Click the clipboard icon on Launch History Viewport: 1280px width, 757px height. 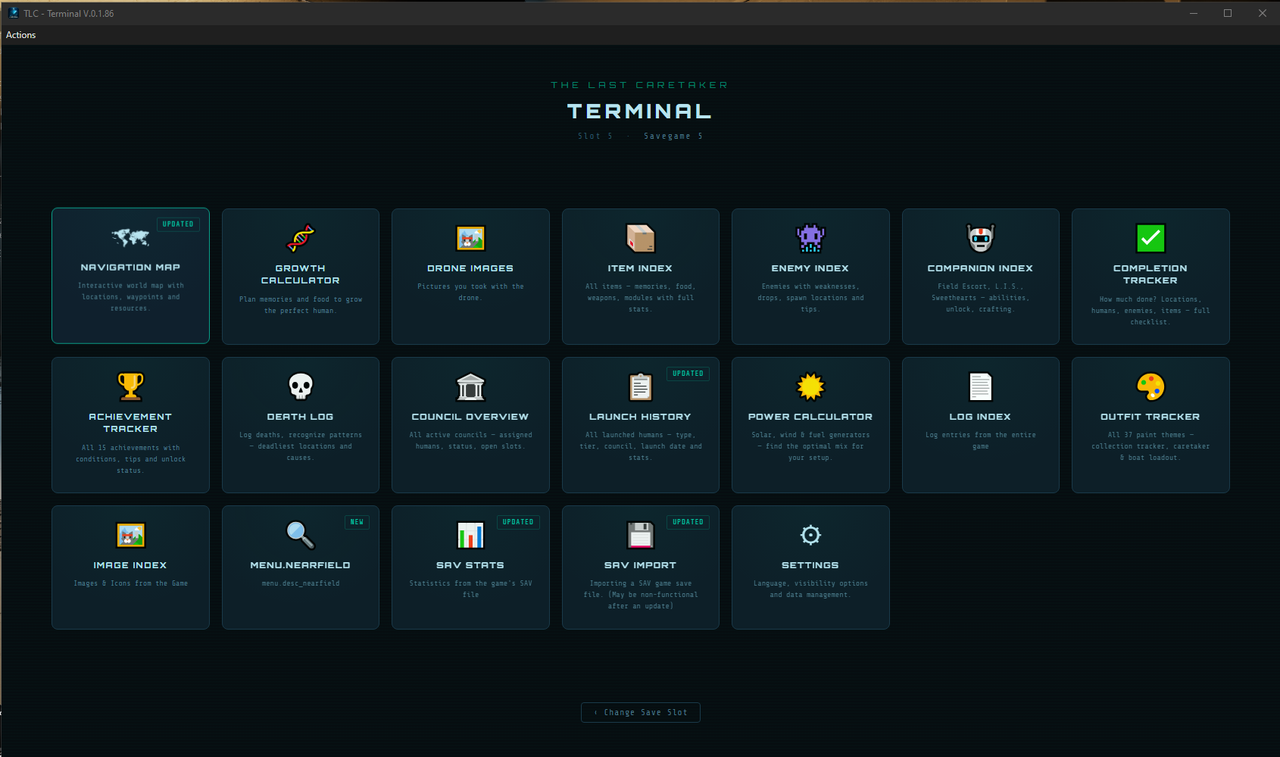click(x=640, y=386)
